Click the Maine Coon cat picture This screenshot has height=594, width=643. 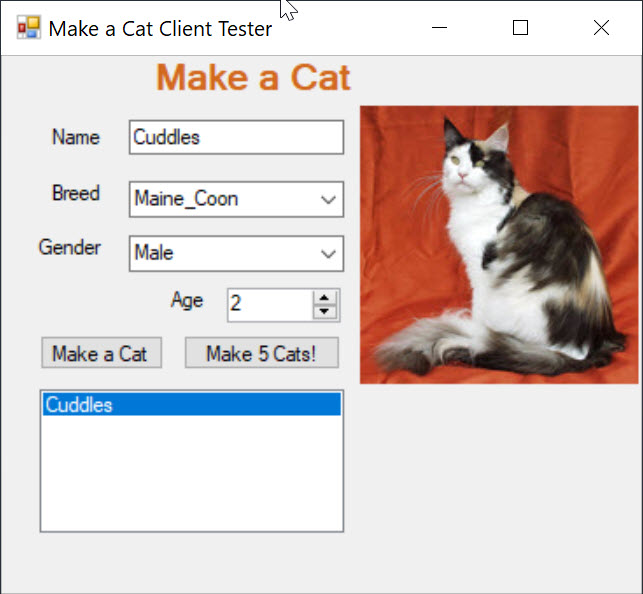point(499,245)
